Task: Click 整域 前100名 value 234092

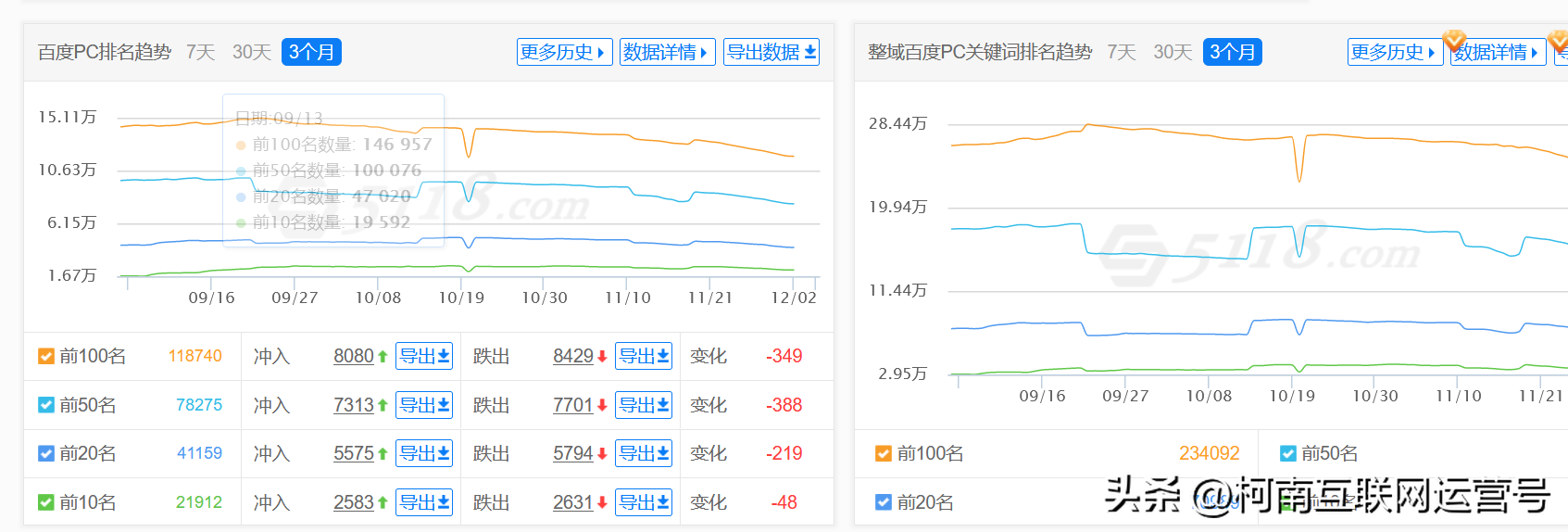Action: tap(1209, 453)
